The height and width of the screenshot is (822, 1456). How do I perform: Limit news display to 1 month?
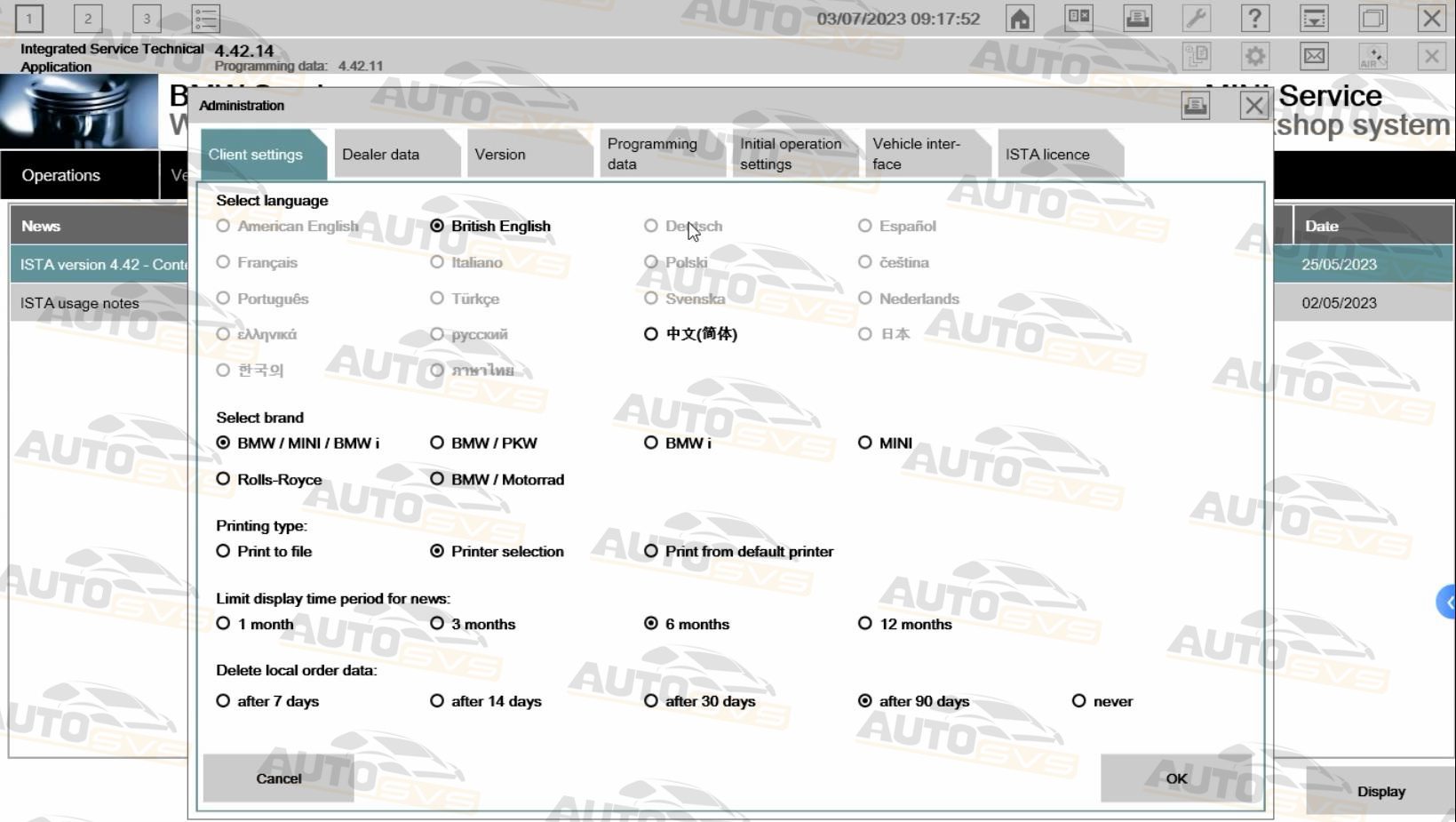(x=255, y=624)
